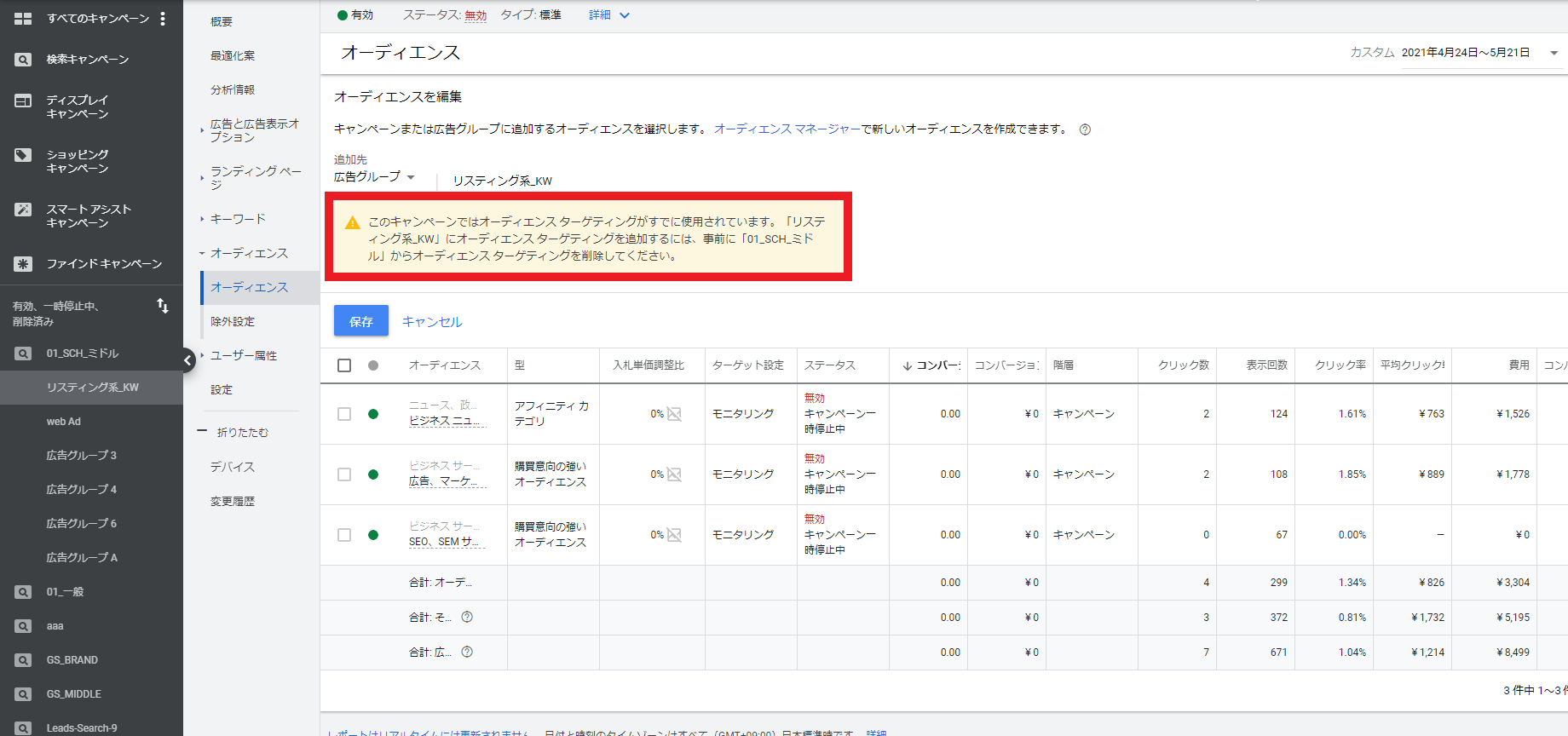Click the ショッピング キャンペーン tag icon
The height and width of the screenshot is (736, 1568).
tap(23, 155)
